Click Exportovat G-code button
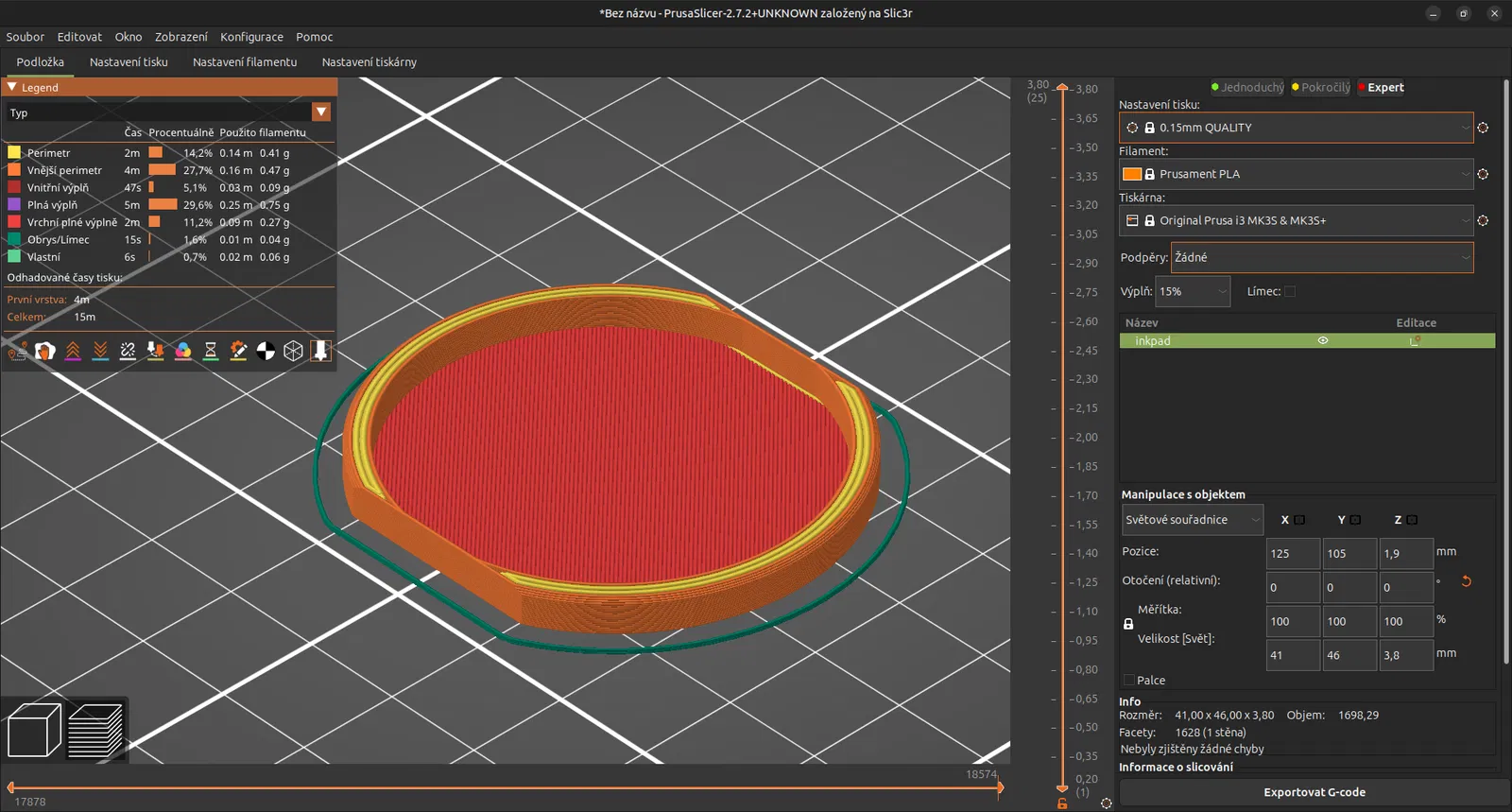 tap(1314, 792)
